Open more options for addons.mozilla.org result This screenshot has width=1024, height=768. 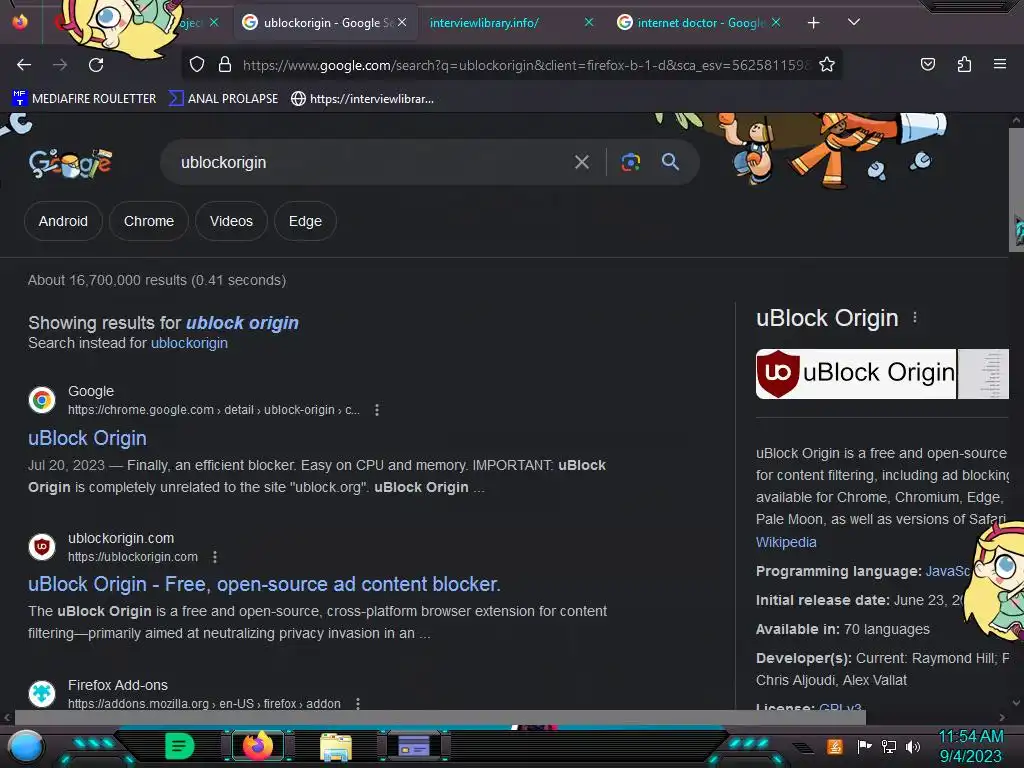358,703
